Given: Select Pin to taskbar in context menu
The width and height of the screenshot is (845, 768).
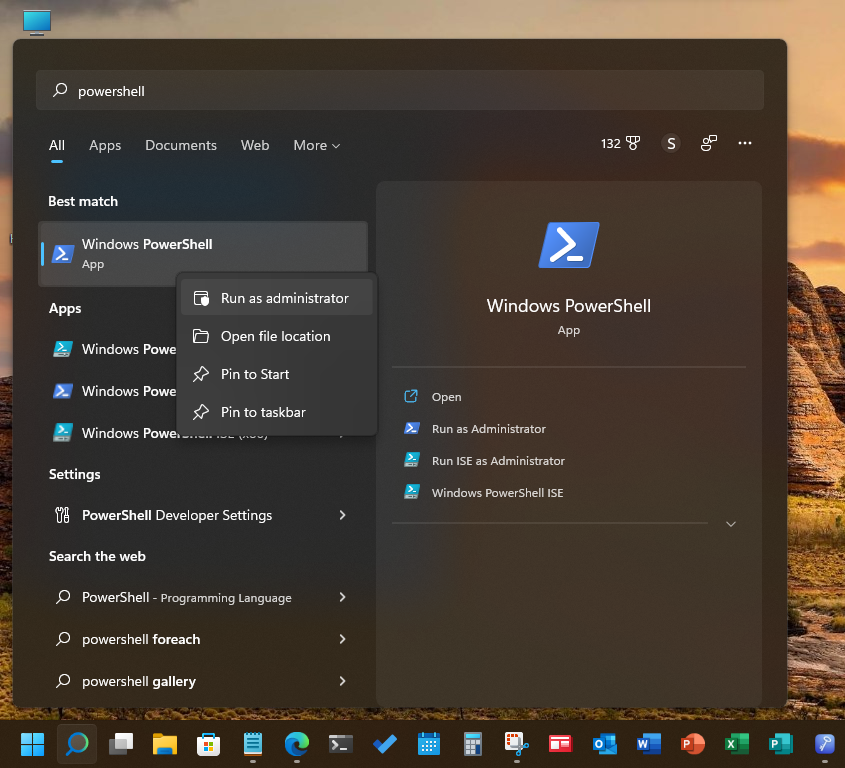Looking at the screenshot, I should click(277, 412).
